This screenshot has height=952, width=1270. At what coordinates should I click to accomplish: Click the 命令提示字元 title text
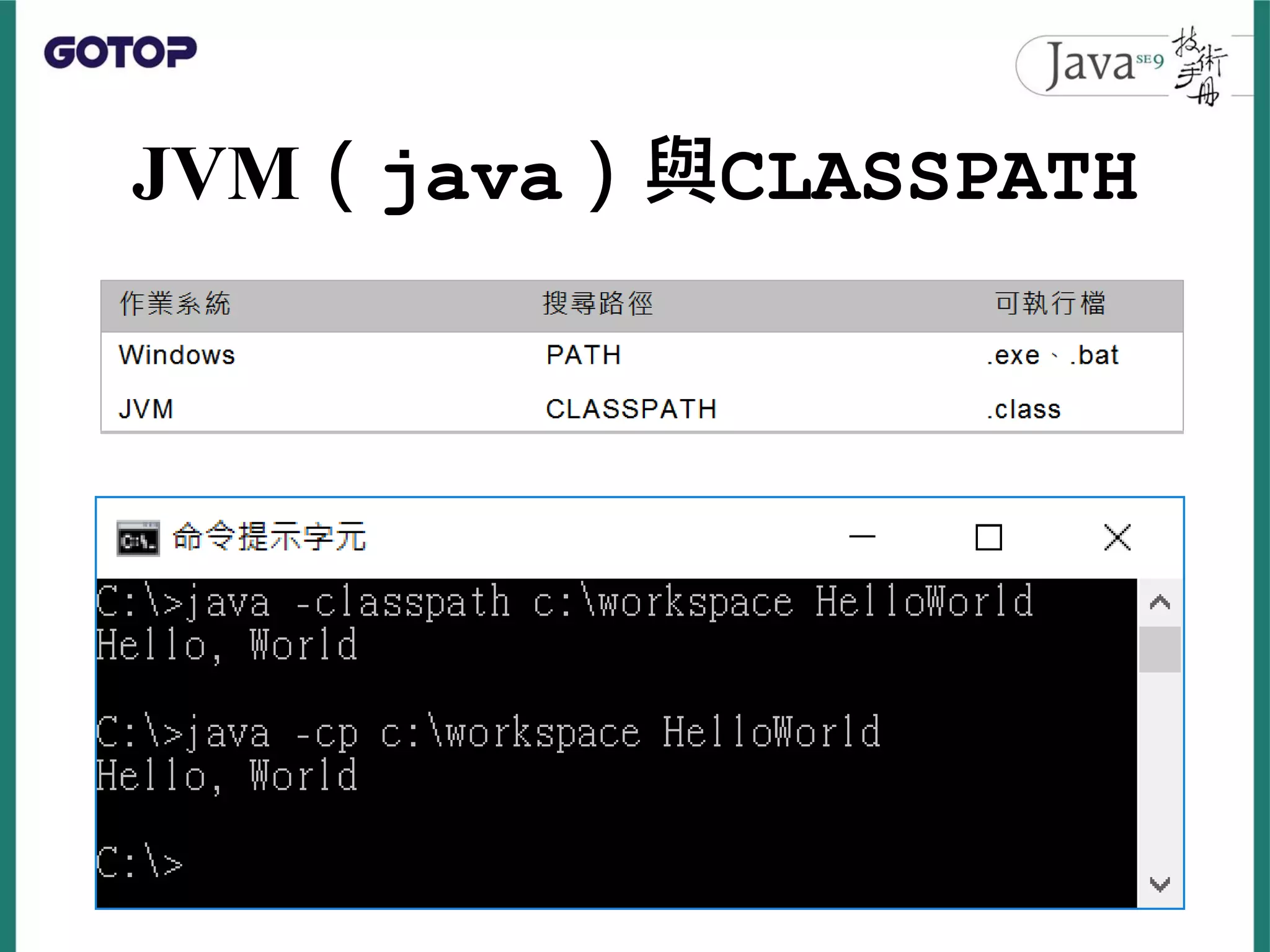(x=270, y=537)
